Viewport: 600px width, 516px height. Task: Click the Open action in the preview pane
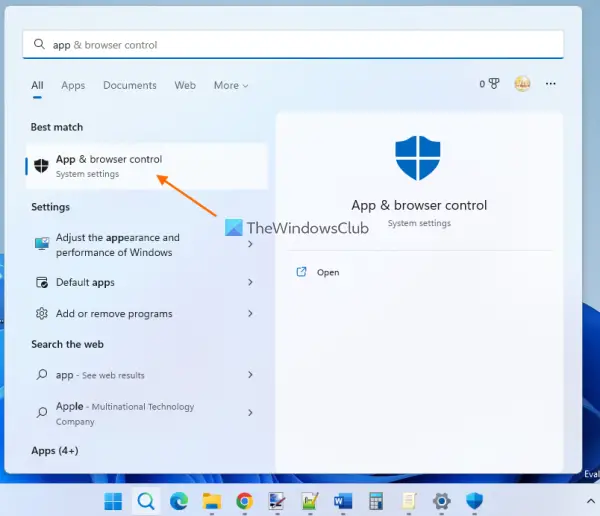328,273
